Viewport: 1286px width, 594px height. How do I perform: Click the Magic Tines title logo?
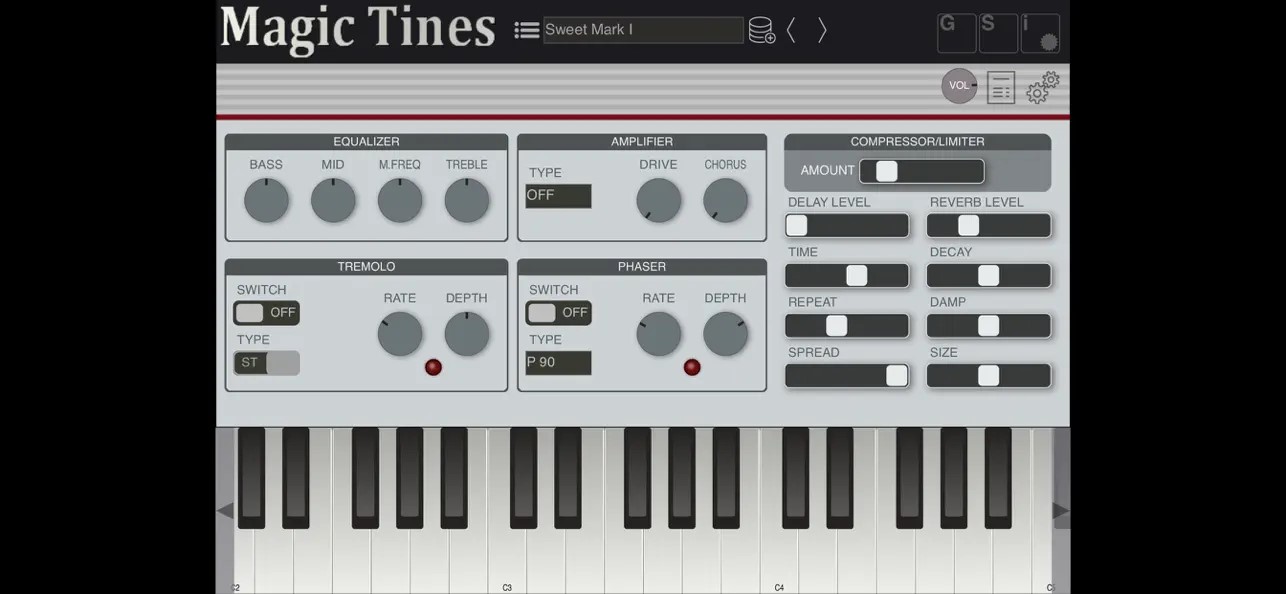click(x=358, y=29)
